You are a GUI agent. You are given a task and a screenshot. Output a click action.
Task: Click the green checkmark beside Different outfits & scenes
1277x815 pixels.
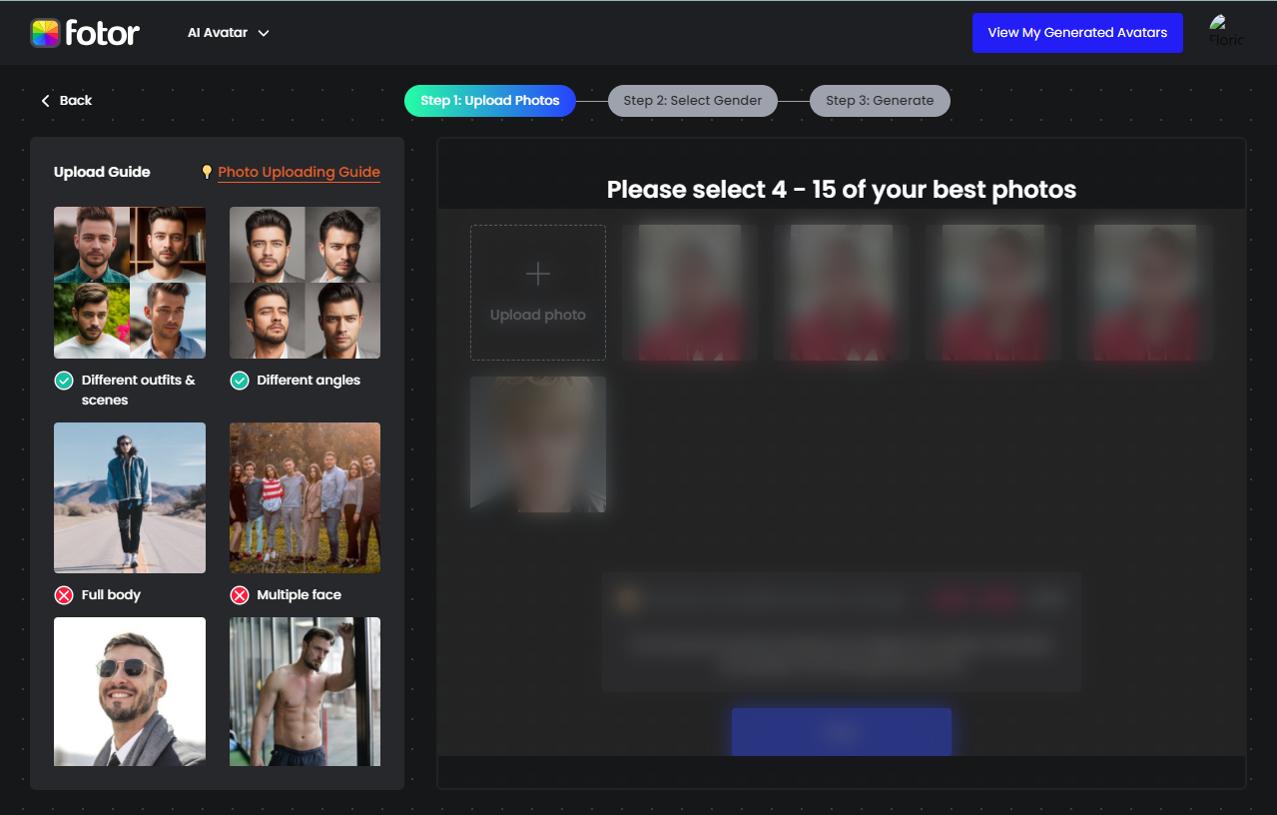point(63,380)
